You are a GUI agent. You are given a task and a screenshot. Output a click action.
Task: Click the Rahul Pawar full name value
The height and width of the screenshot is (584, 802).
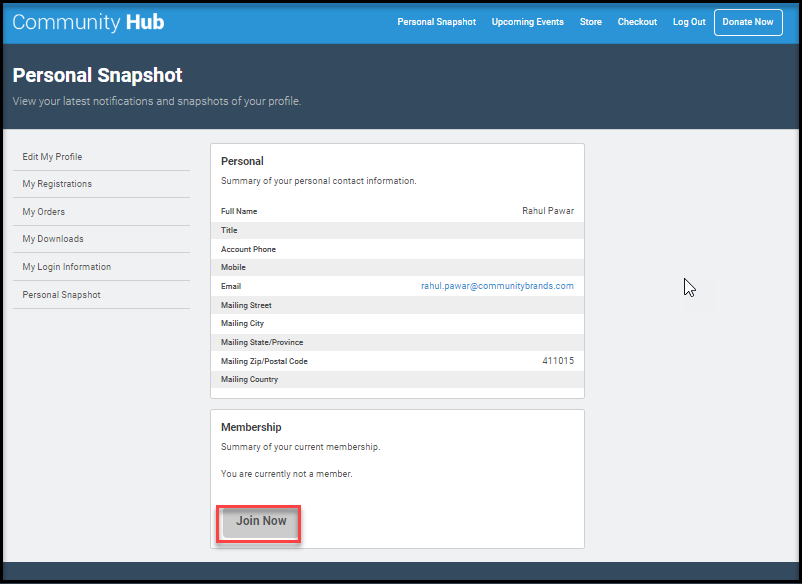[548, 211]
